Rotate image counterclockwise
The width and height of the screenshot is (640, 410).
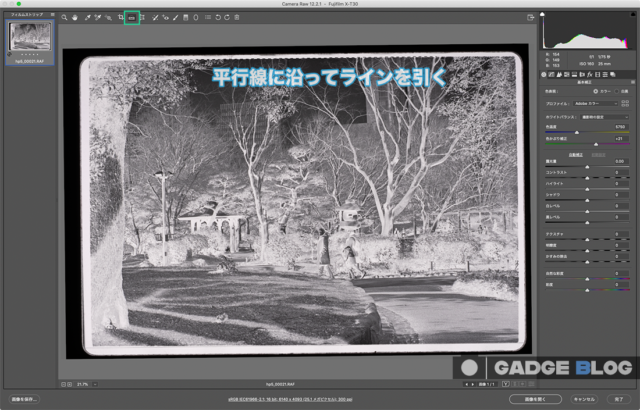tap(218, 18)
